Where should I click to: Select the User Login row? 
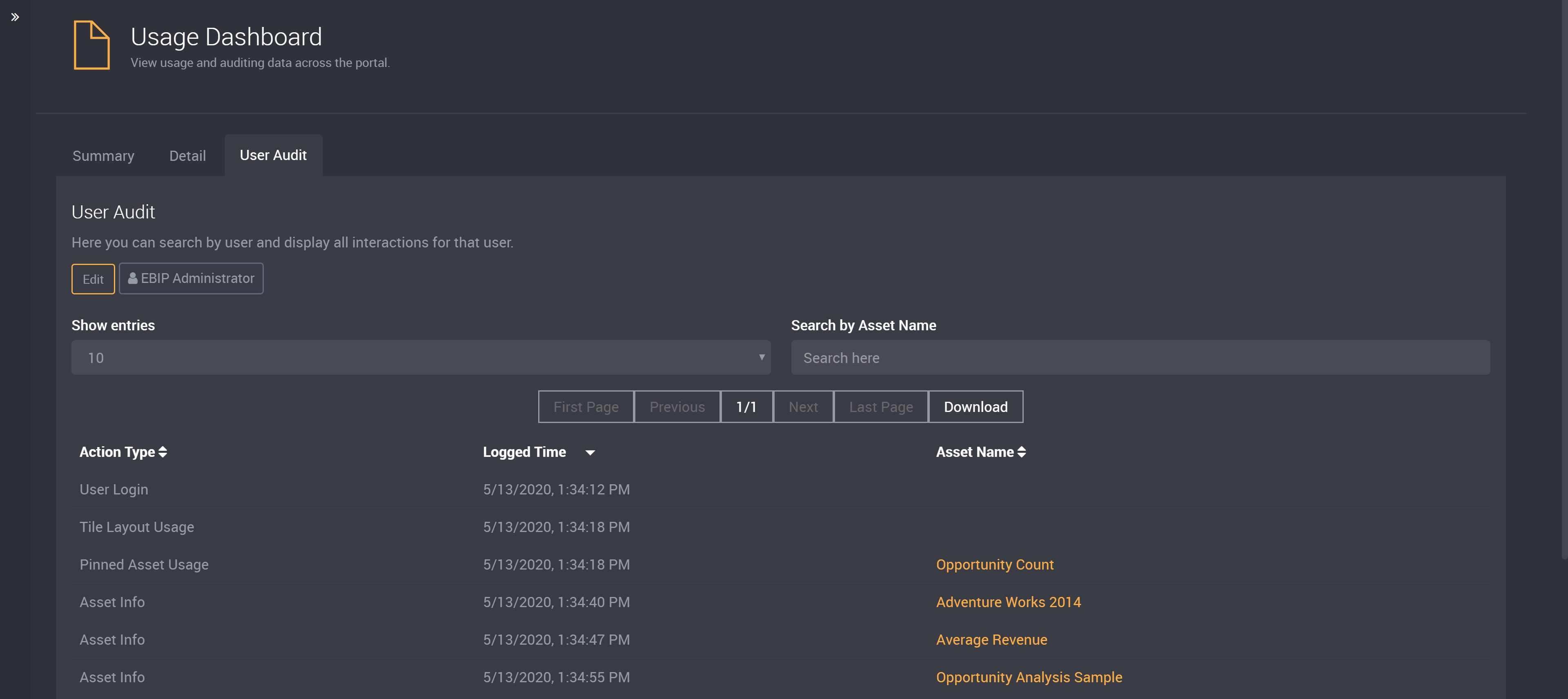781,490
